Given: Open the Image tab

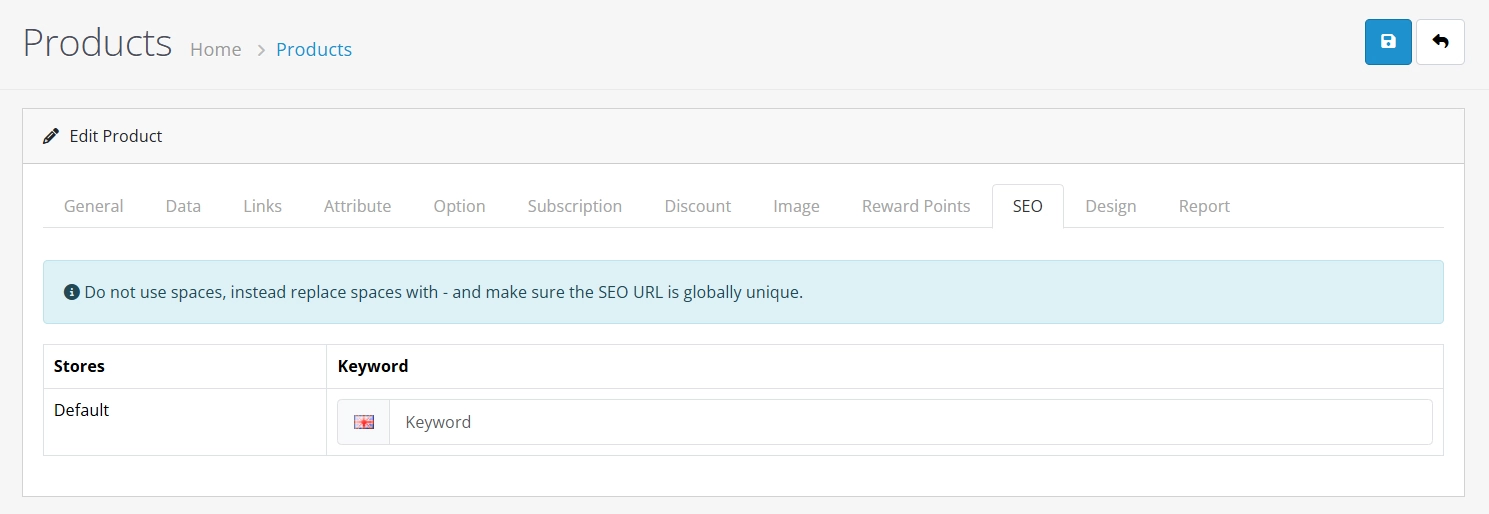Looking at the screenshot, I should (x=797, y=206).
